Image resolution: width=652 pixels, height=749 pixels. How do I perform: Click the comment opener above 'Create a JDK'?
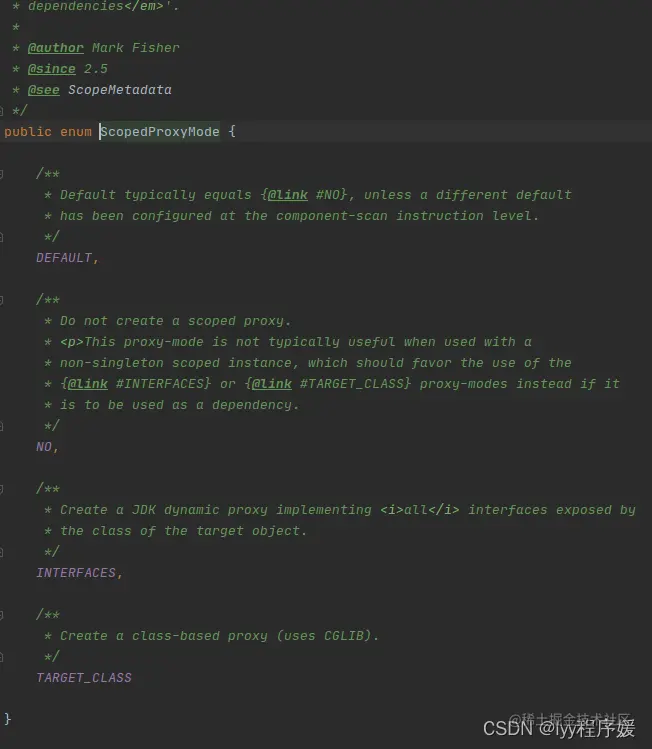point(48,489)
